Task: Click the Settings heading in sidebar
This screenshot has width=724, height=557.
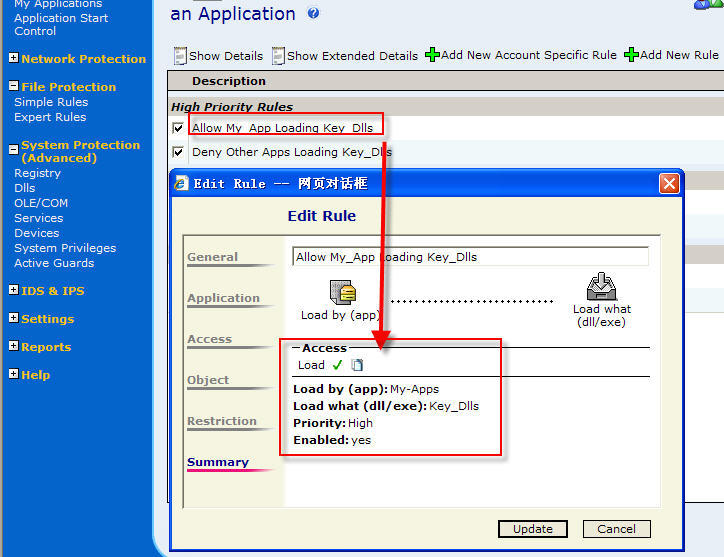Action: [48, 319]
